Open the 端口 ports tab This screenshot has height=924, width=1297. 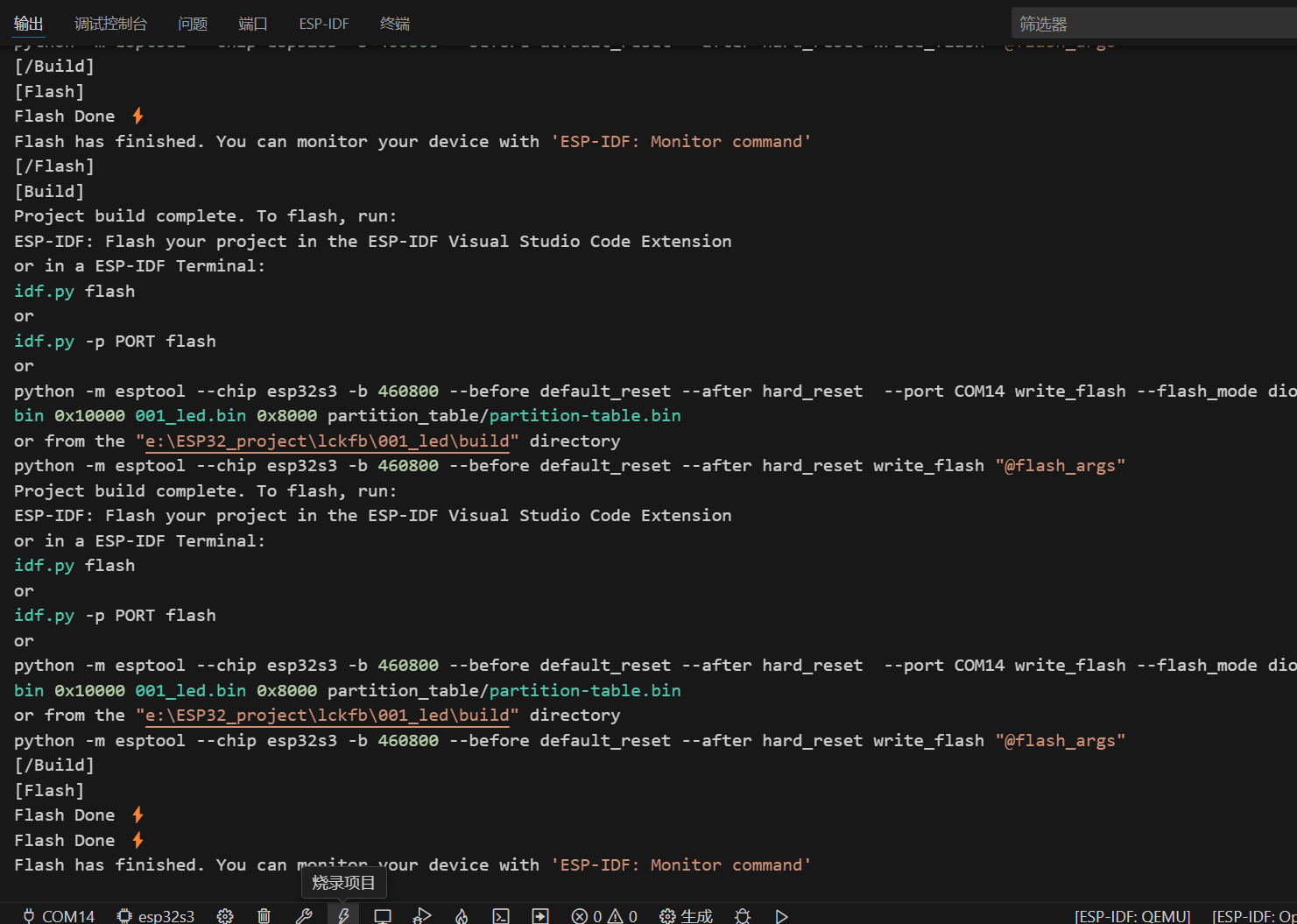pos(253,24)
